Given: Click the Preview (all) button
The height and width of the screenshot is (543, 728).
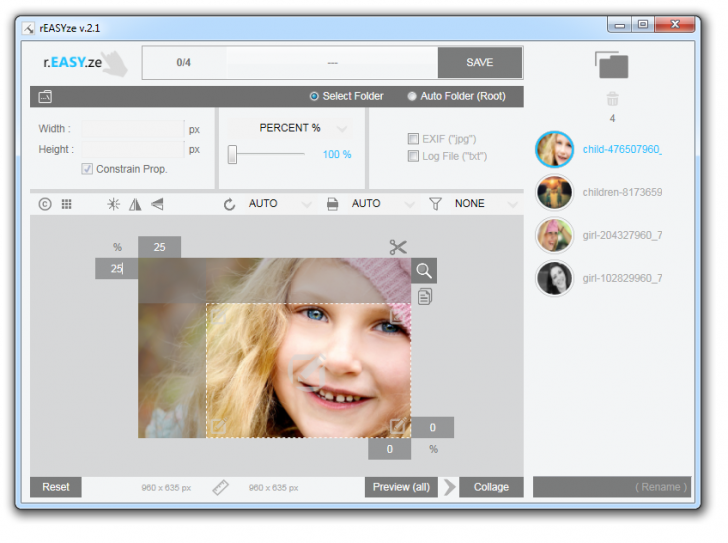Looking at the screenshot, I should click(401, 487).
